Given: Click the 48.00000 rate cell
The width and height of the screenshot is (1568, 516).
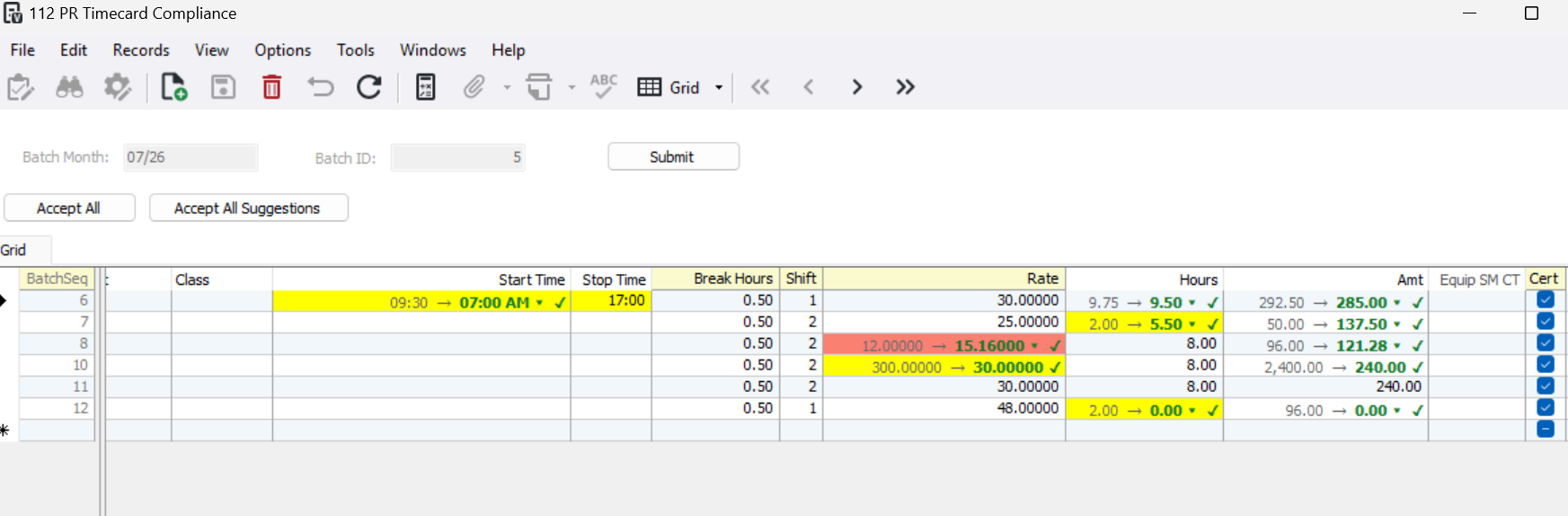Looking at the screenshot, I should (943, 408).
